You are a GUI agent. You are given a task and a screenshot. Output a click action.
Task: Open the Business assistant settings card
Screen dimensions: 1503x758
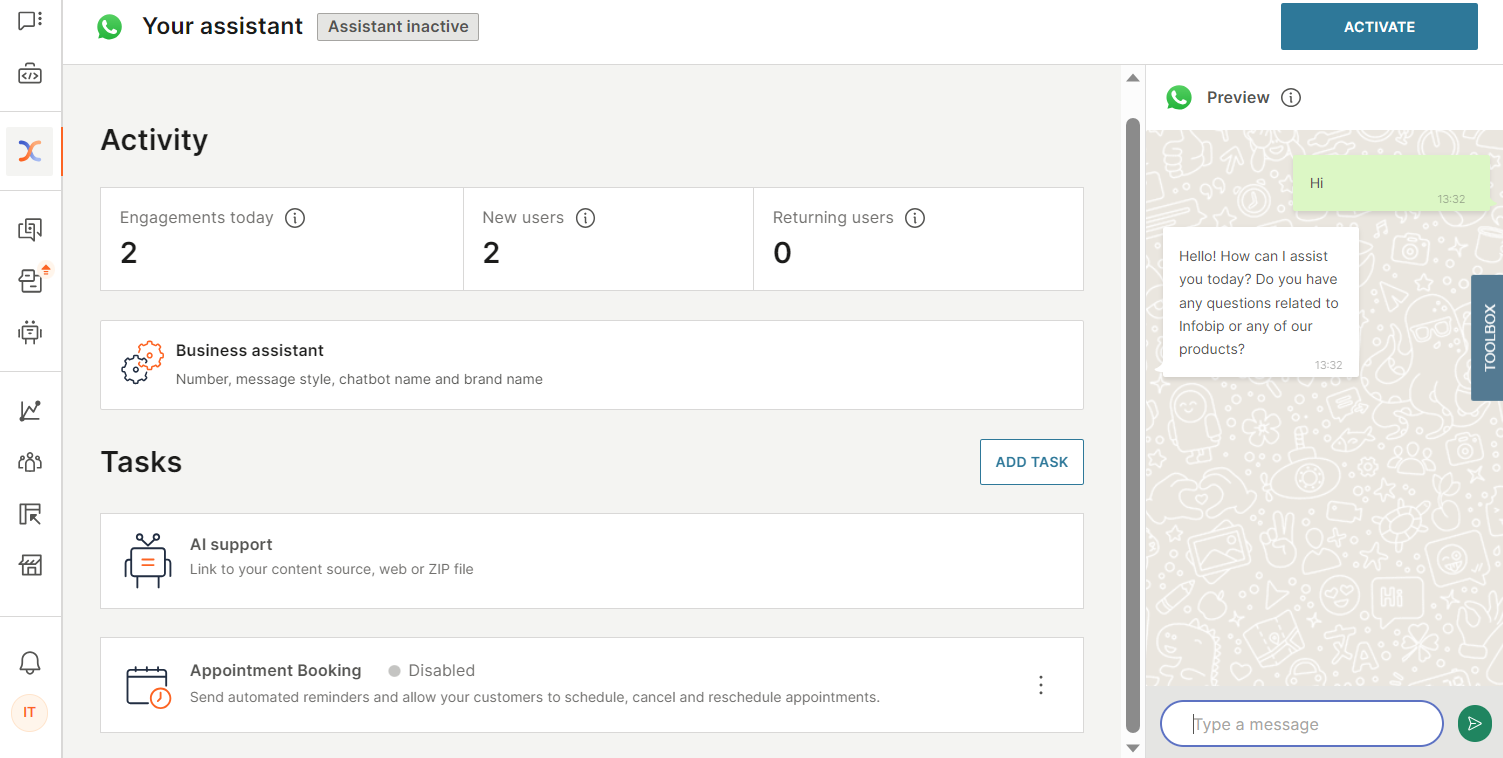pyautogui.click(x=592, y=365)
